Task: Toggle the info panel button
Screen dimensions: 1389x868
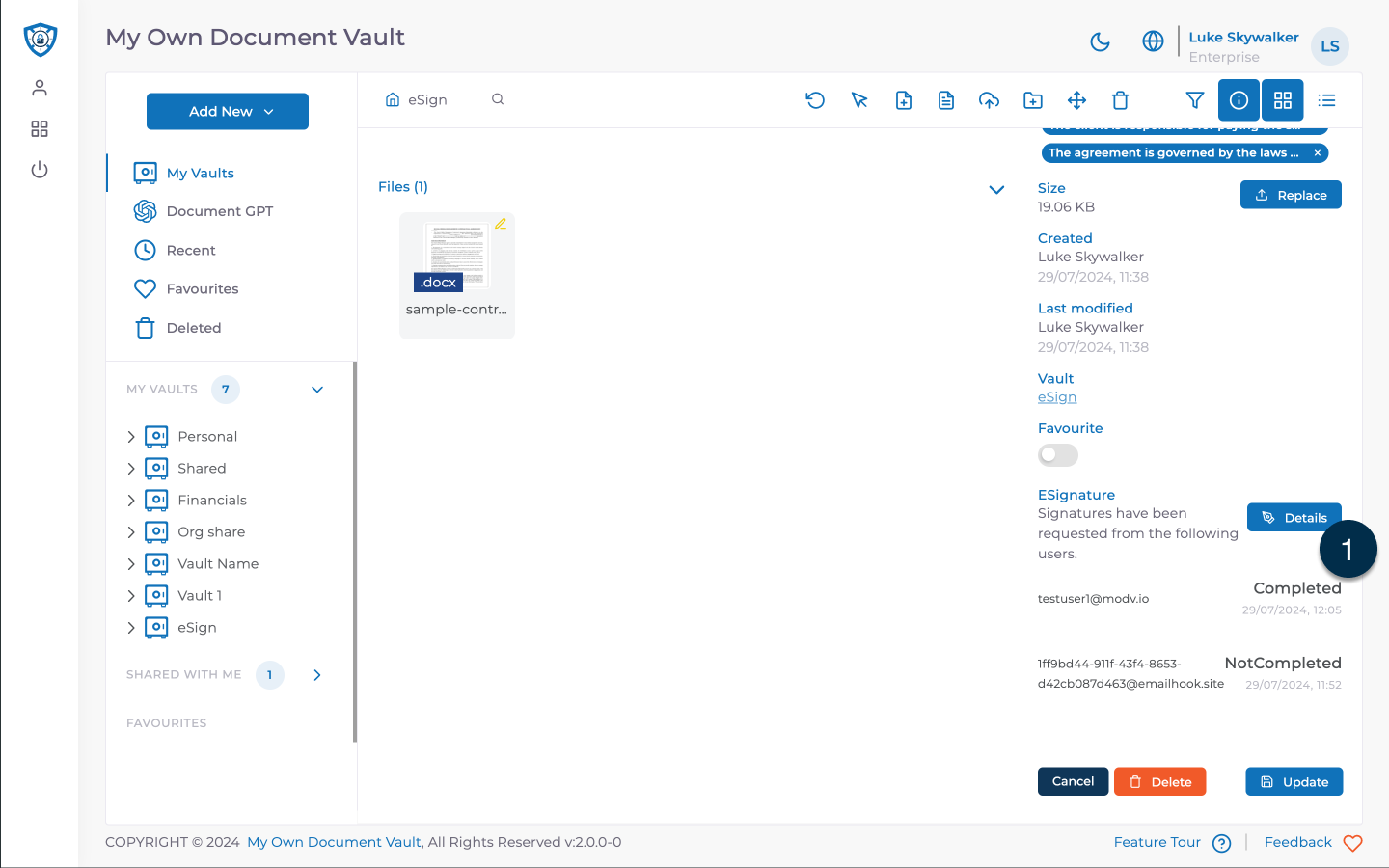Action: pos(1239,100)
